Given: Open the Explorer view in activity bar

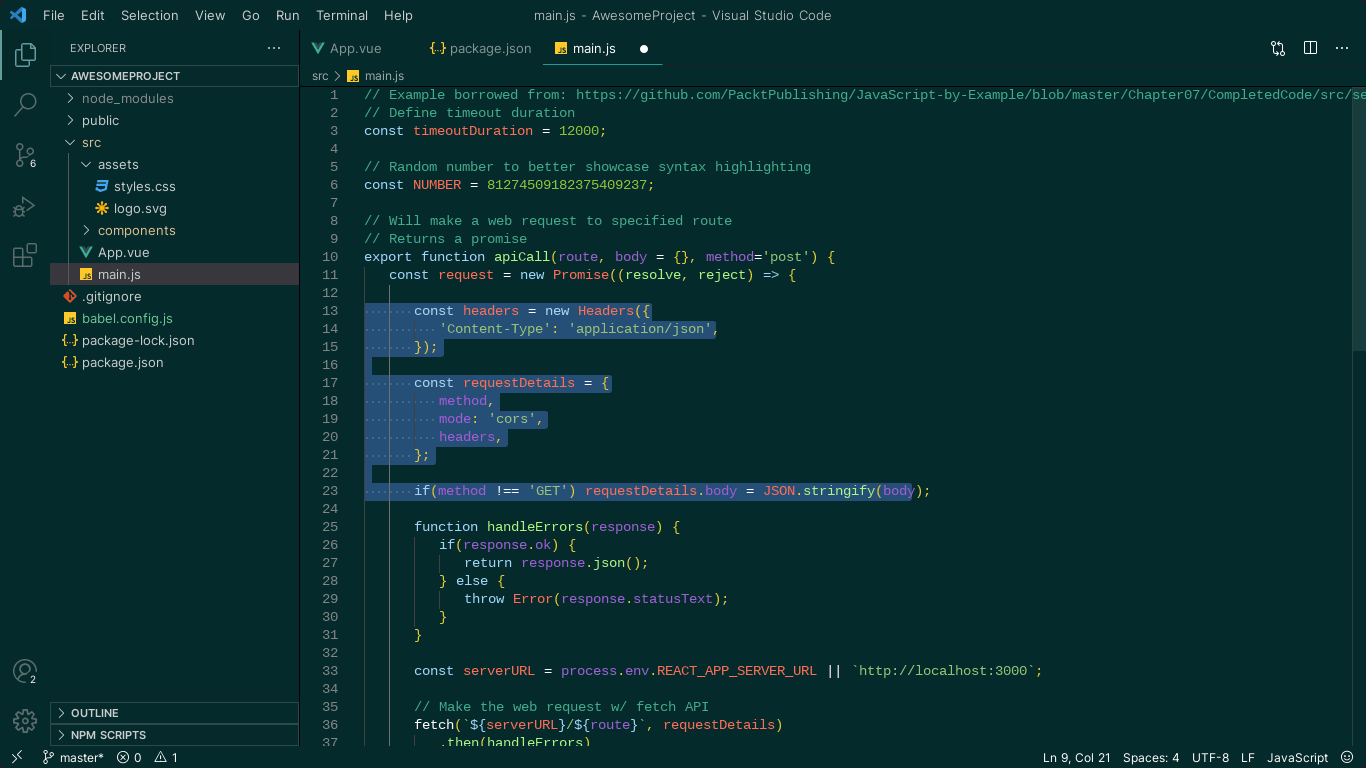Looking at the screenshot, I should 25,55.
